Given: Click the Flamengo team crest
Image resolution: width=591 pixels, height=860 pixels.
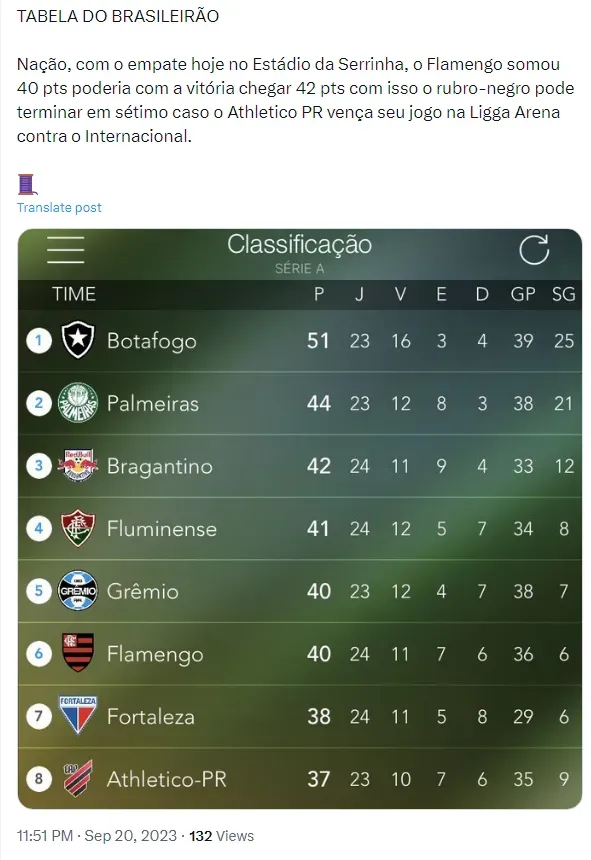Looking at the screenshot, I should (x=78, y=653).
